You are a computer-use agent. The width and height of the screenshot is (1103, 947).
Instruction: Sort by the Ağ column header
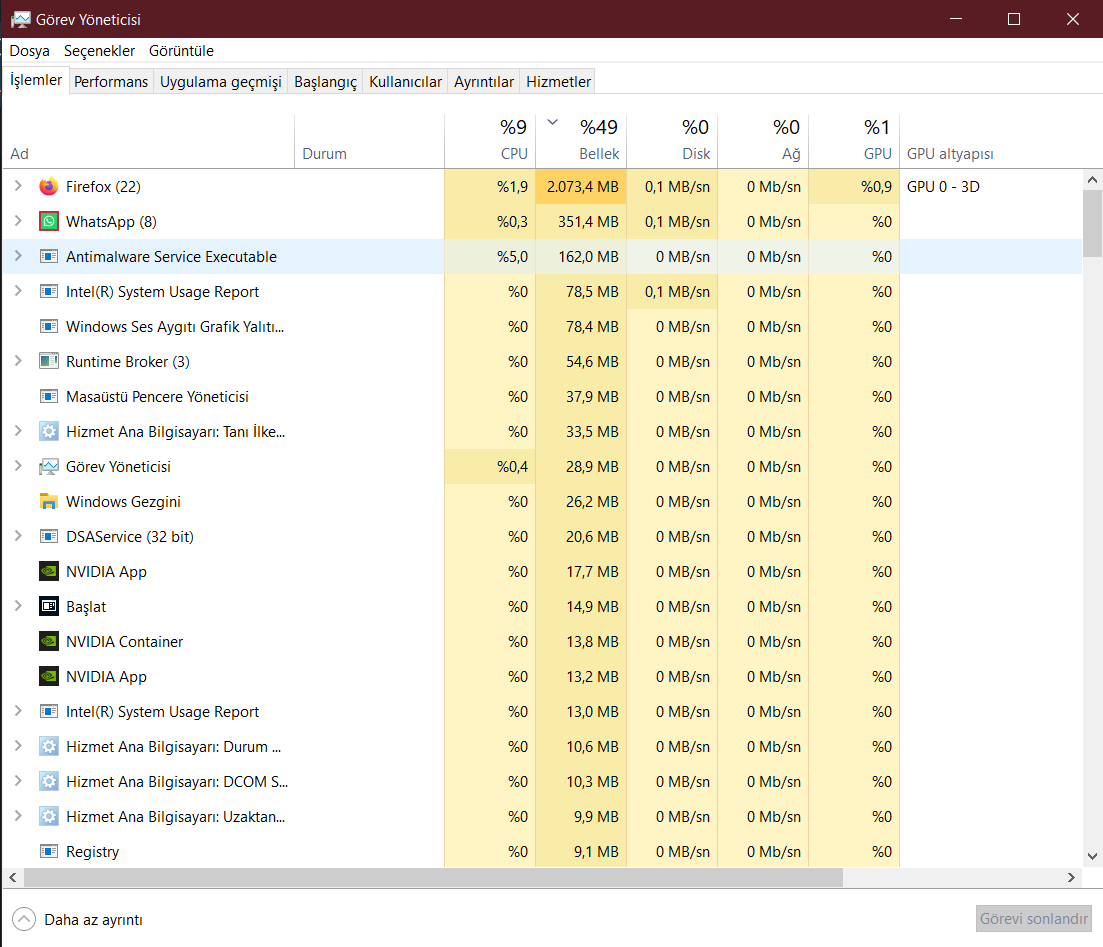763,141
